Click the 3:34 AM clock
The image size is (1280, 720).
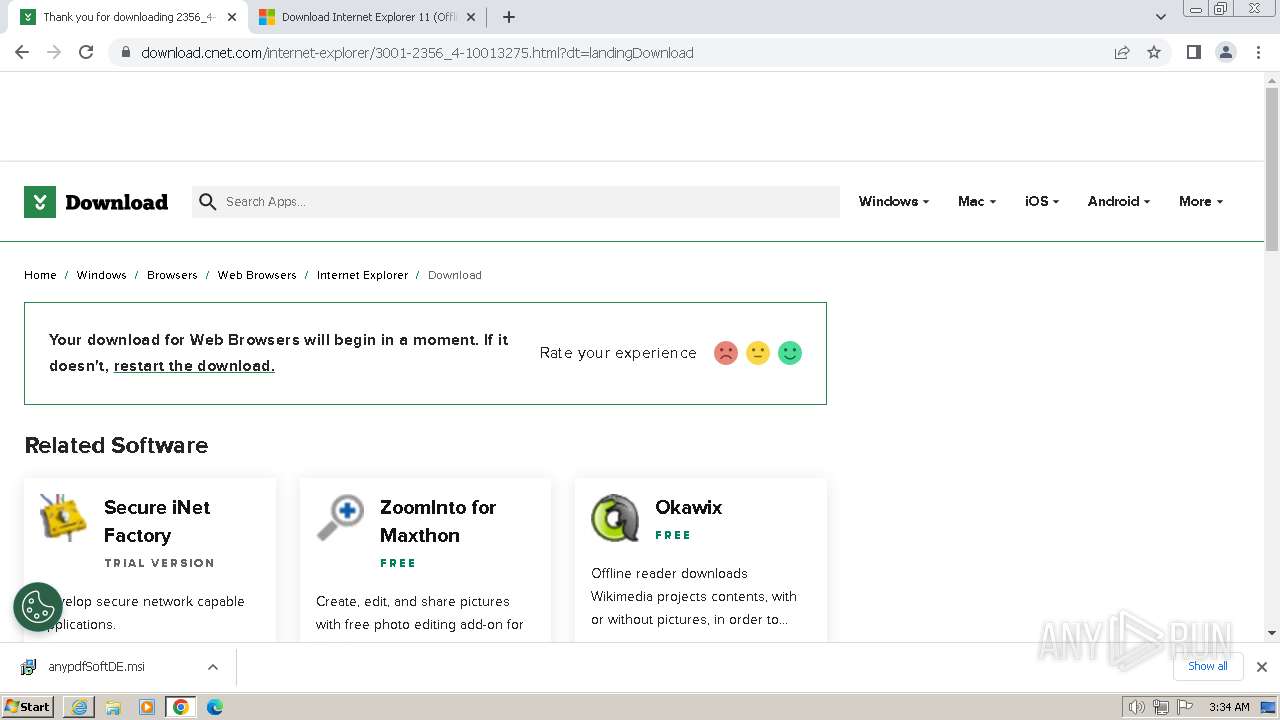[x=1229, y=707]
